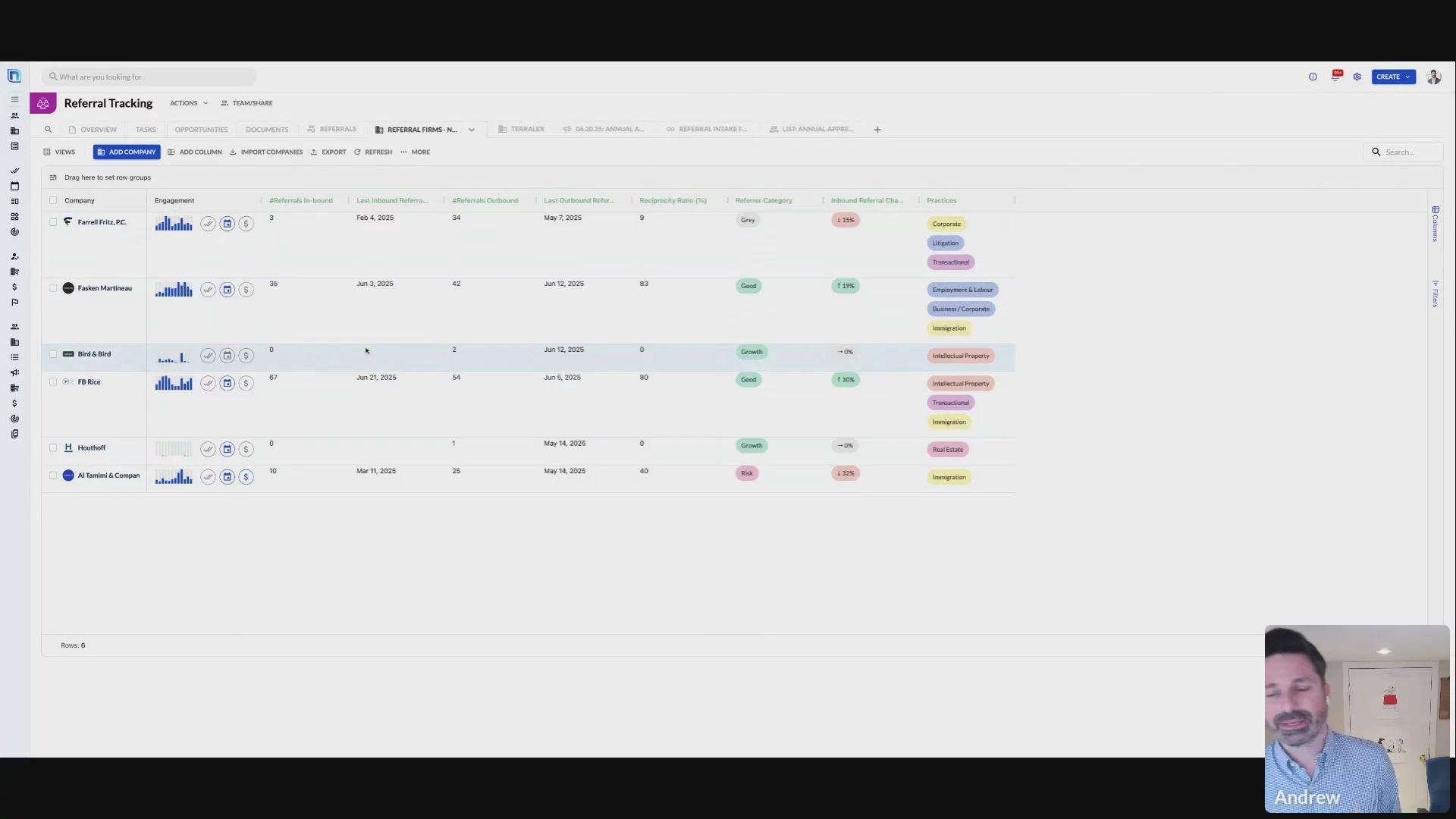Sort by #Referrals In-bound column header
The width and height of the screenshot is (1456, 819).
click(x=301, y=200)
